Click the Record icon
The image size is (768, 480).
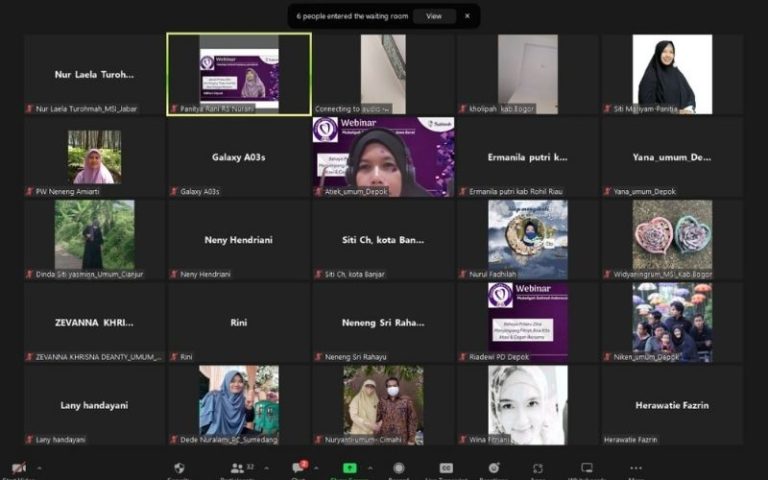[398, 468]
